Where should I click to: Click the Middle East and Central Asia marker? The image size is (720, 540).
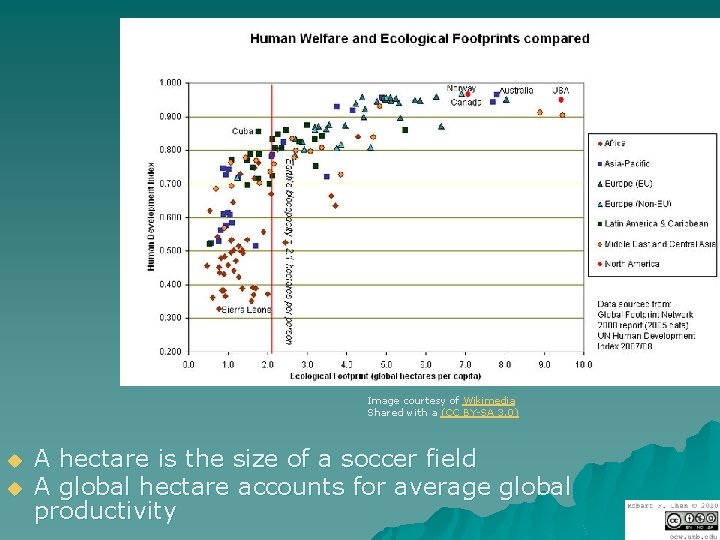click(x=600, y=244)
